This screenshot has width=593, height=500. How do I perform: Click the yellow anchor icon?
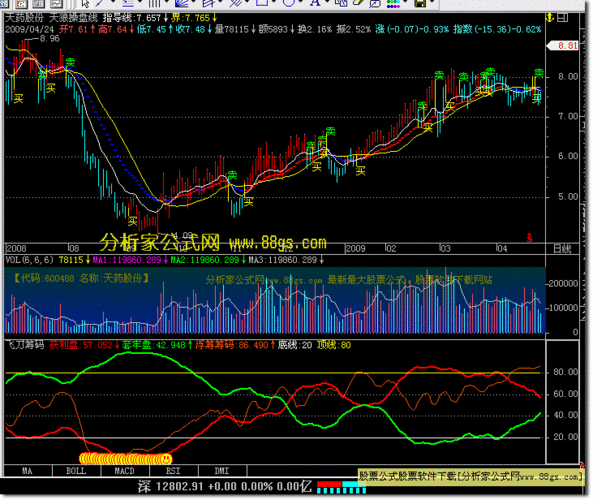(x=550, y=17)
